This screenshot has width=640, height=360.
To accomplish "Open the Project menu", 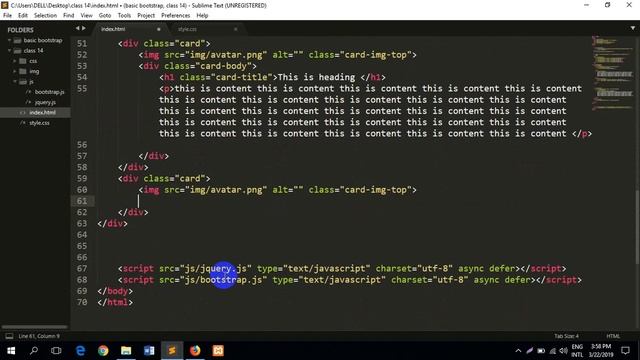I will click(146, 16).
